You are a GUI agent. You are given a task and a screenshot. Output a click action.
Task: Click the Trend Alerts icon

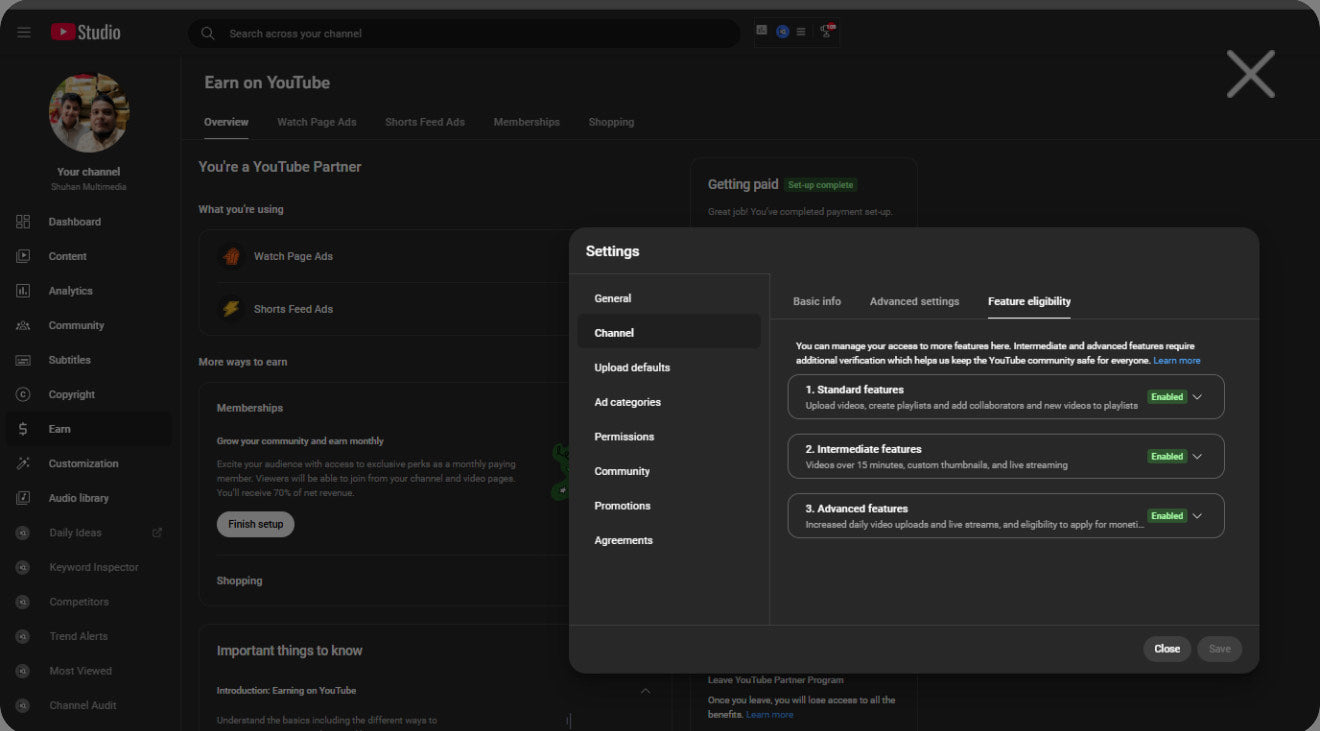(x=23, y=636)
